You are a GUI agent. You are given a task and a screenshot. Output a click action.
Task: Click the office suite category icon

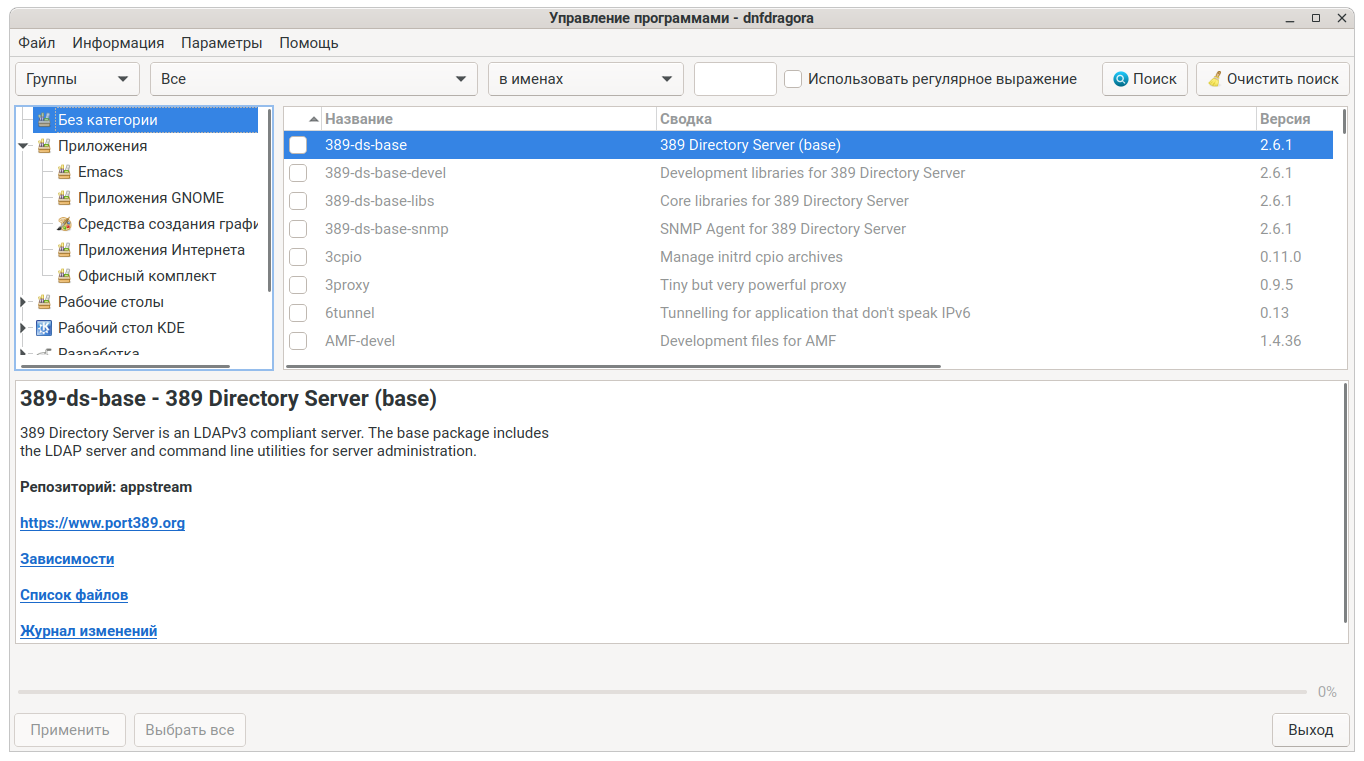coord(64,276)
